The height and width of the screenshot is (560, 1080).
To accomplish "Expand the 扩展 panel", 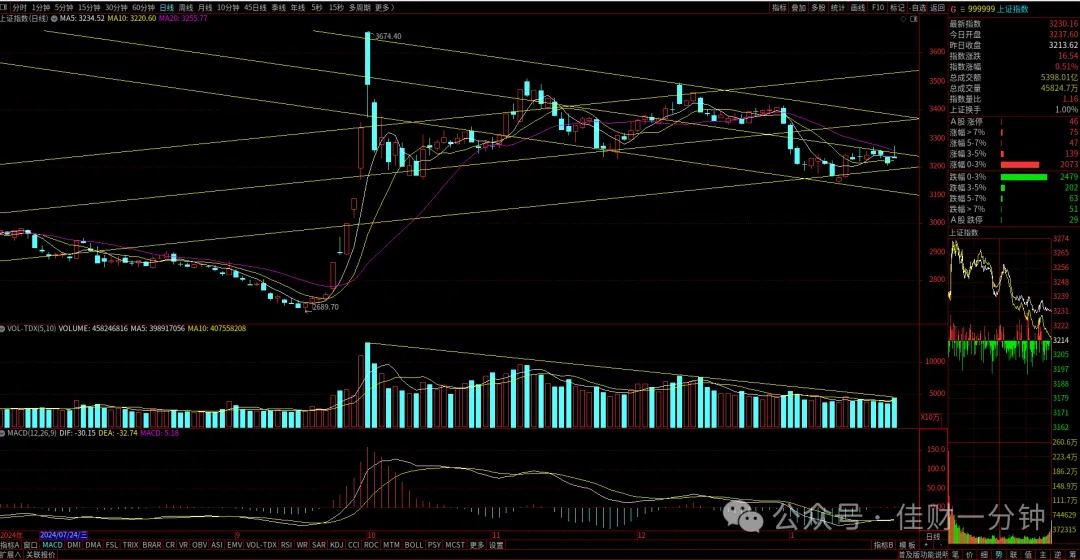I will (x=10, y=554).
